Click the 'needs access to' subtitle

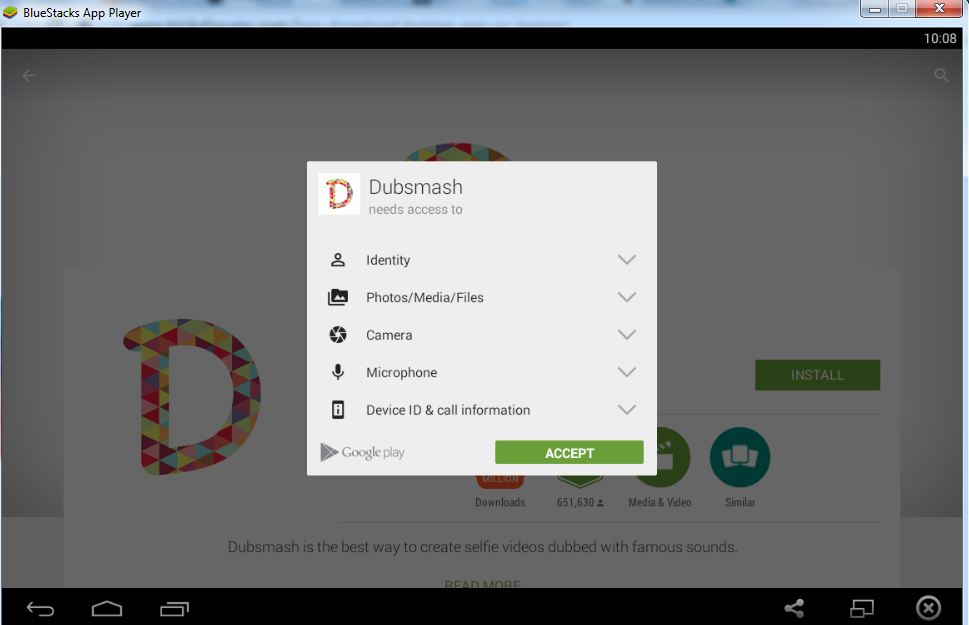point(415,210)
